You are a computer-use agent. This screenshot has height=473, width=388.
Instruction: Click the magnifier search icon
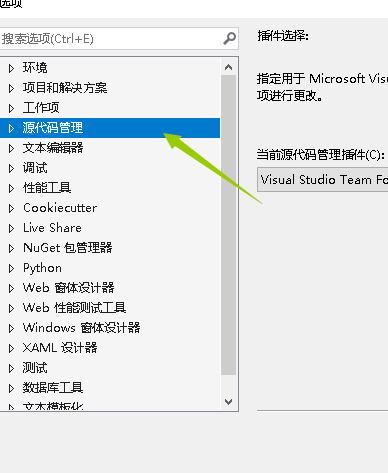229,38
